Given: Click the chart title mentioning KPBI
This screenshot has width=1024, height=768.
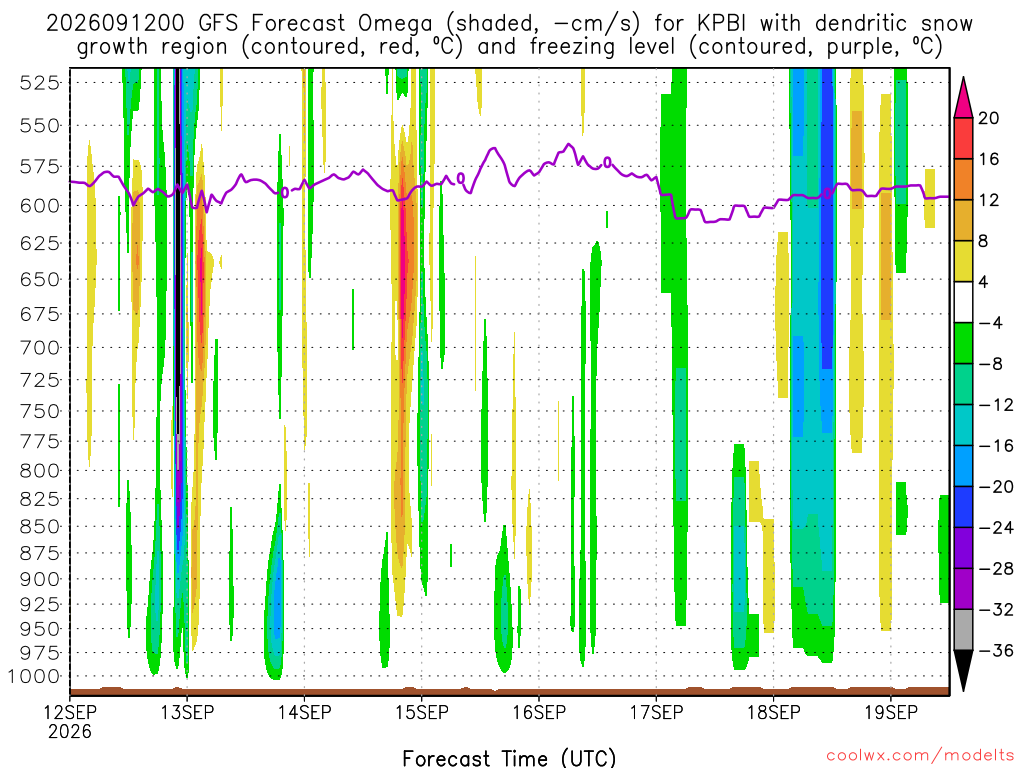Looking at the screenshot, I should point(509,35).
